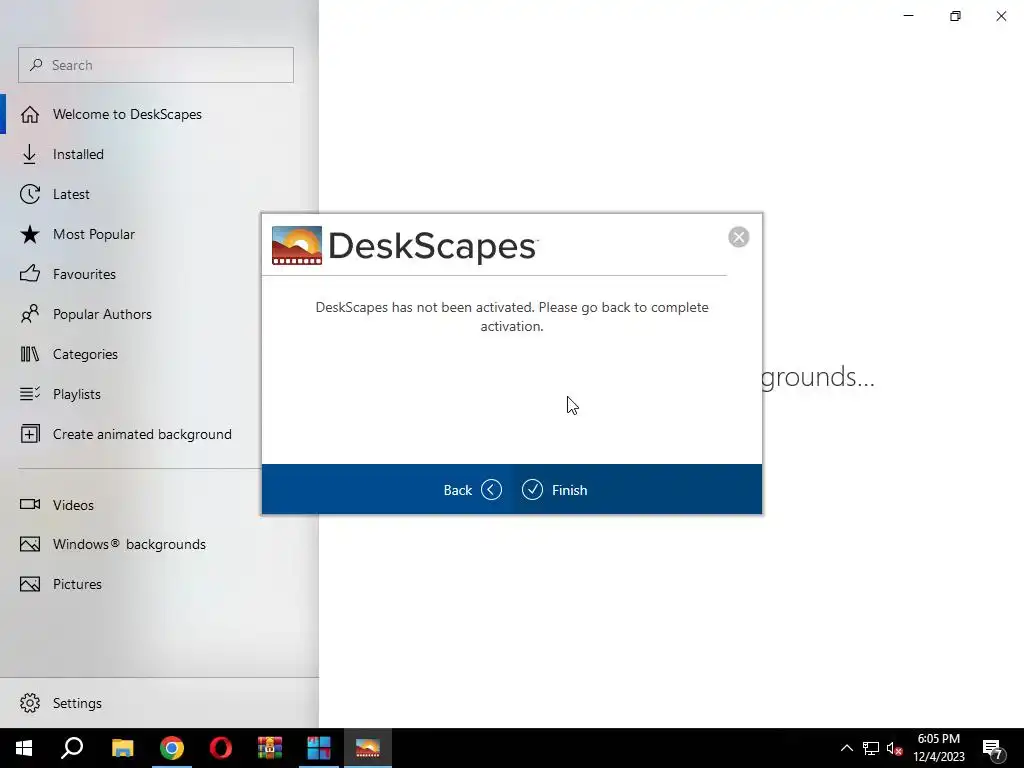Open the Pictures label
The height and width of the screenshot is (768, 1024).
coord(77,584)
